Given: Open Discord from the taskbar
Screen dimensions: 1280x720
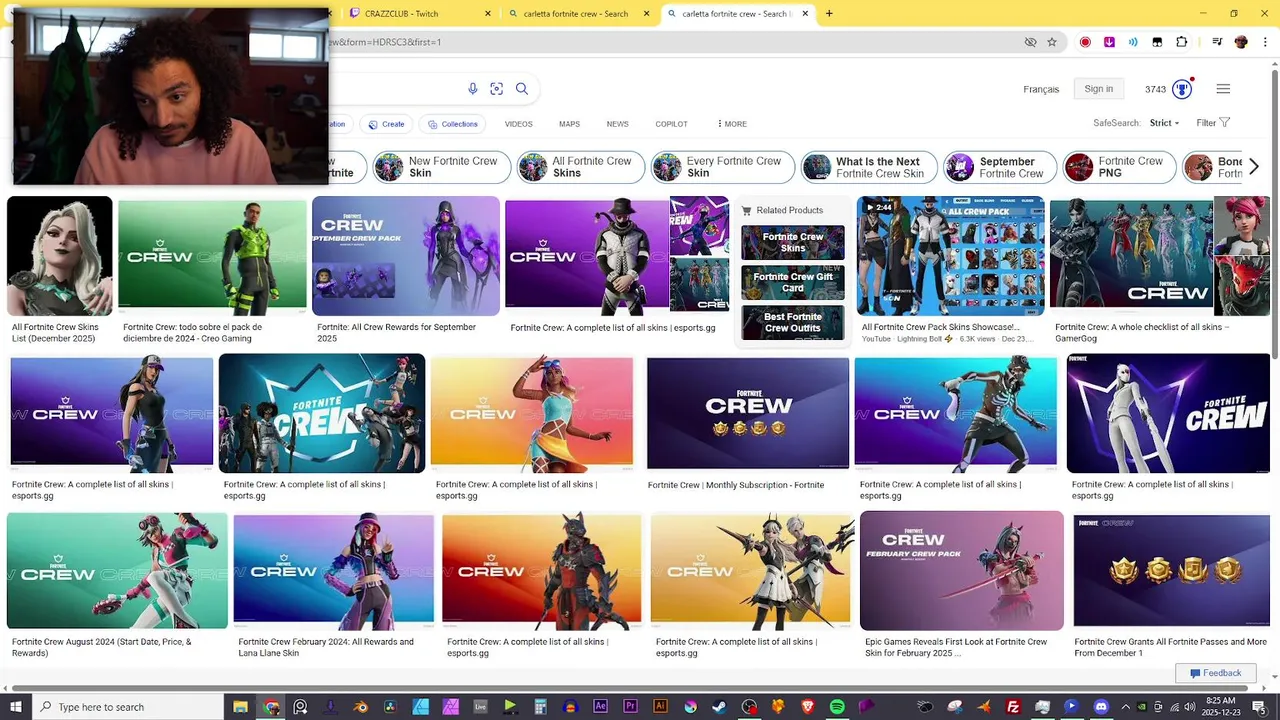Looking at the screenshot, I should [x=1101, y=707].
